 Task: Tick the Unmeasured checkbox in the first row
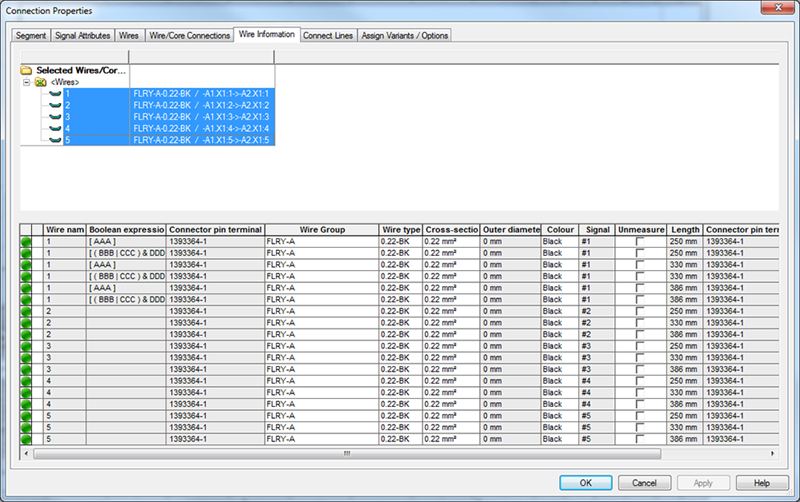point(641,242)
